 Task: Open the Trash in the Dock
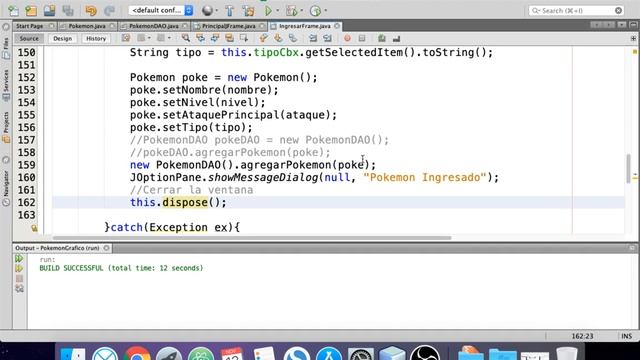[x=567, y=353]
